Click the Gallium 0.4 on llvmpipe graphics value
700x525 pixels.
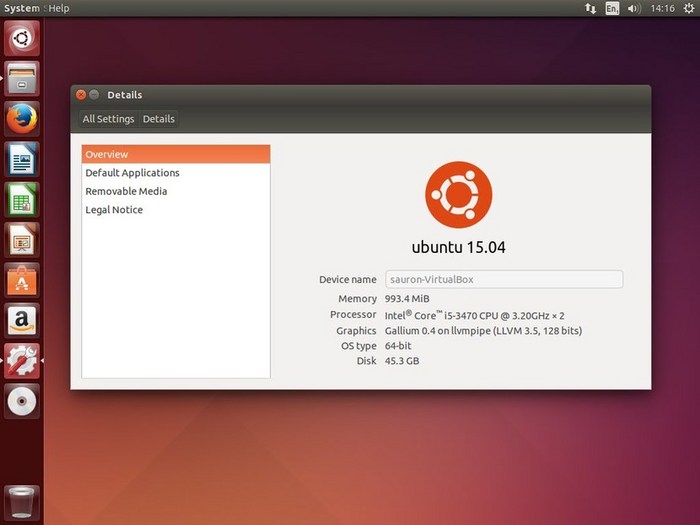[483, 331]
